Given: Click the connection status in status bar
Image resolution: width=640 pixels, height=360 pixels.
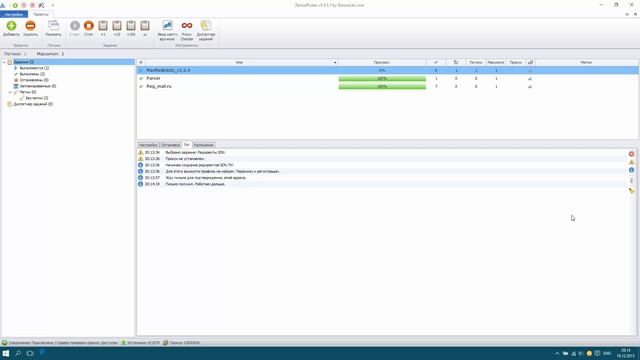Looking at the screenshot, I should click(x=60, y=343).
